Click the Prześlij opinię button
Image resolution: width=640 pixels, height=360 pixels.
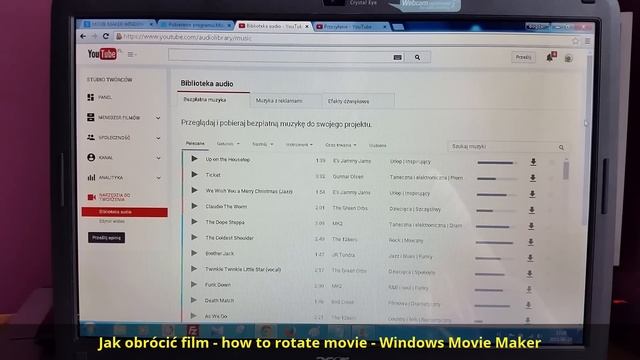(107, 238)
